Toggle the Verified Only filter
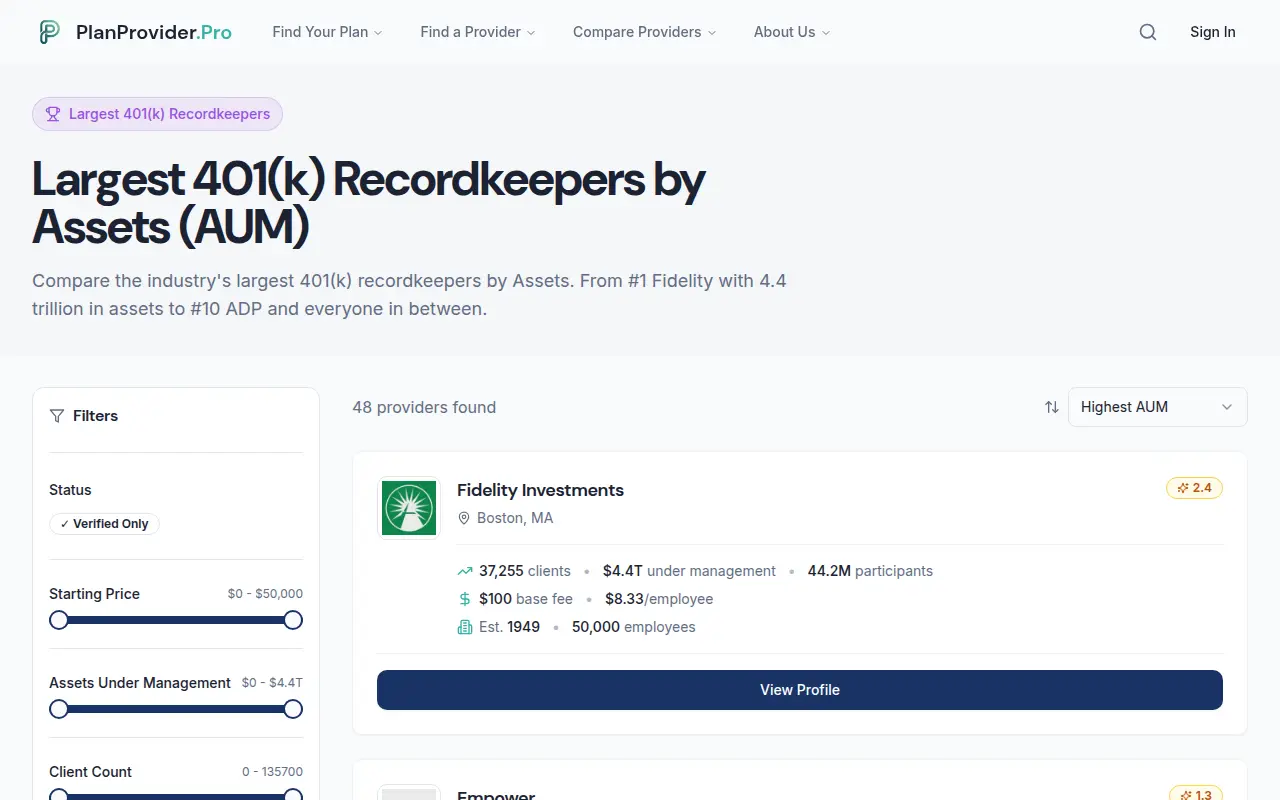Image resolution: width=1280 pixels, height=800 pixels. 104,524
